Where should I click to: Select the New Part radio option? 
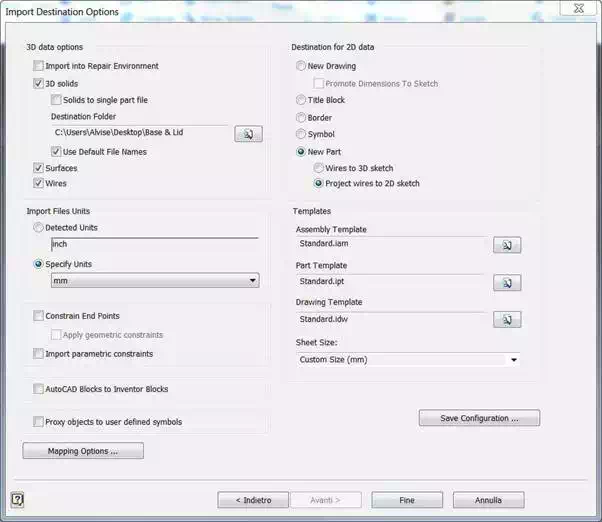tap(301, 152)
